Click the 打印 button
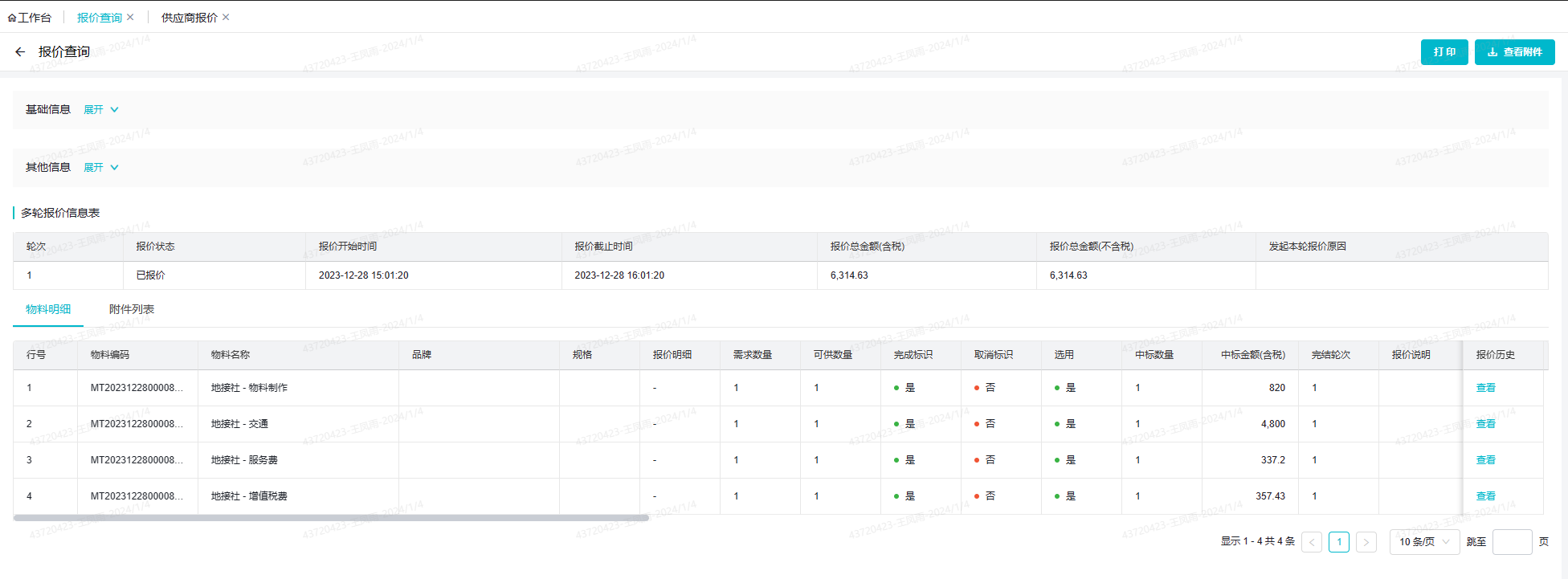Screen dimensions: 1568x579 [1443, 52]
